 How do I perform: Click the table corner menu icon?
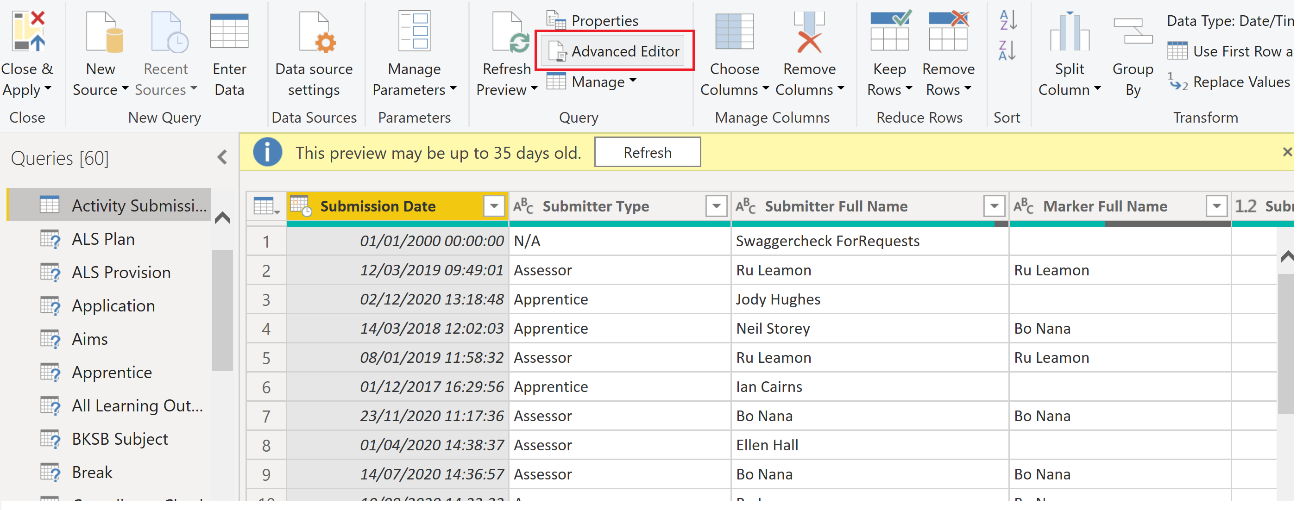266,206
